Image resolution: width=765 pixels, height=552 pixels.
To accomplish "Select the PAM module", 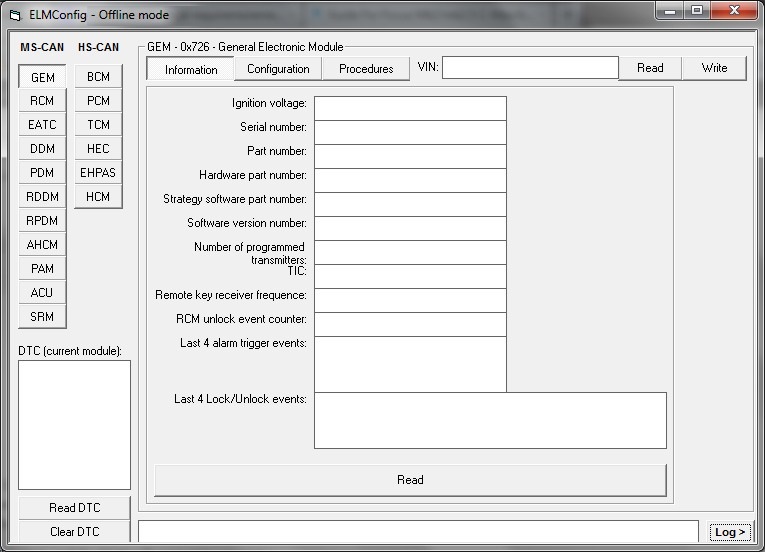I will pyautogui.click(x=42, y=268).
